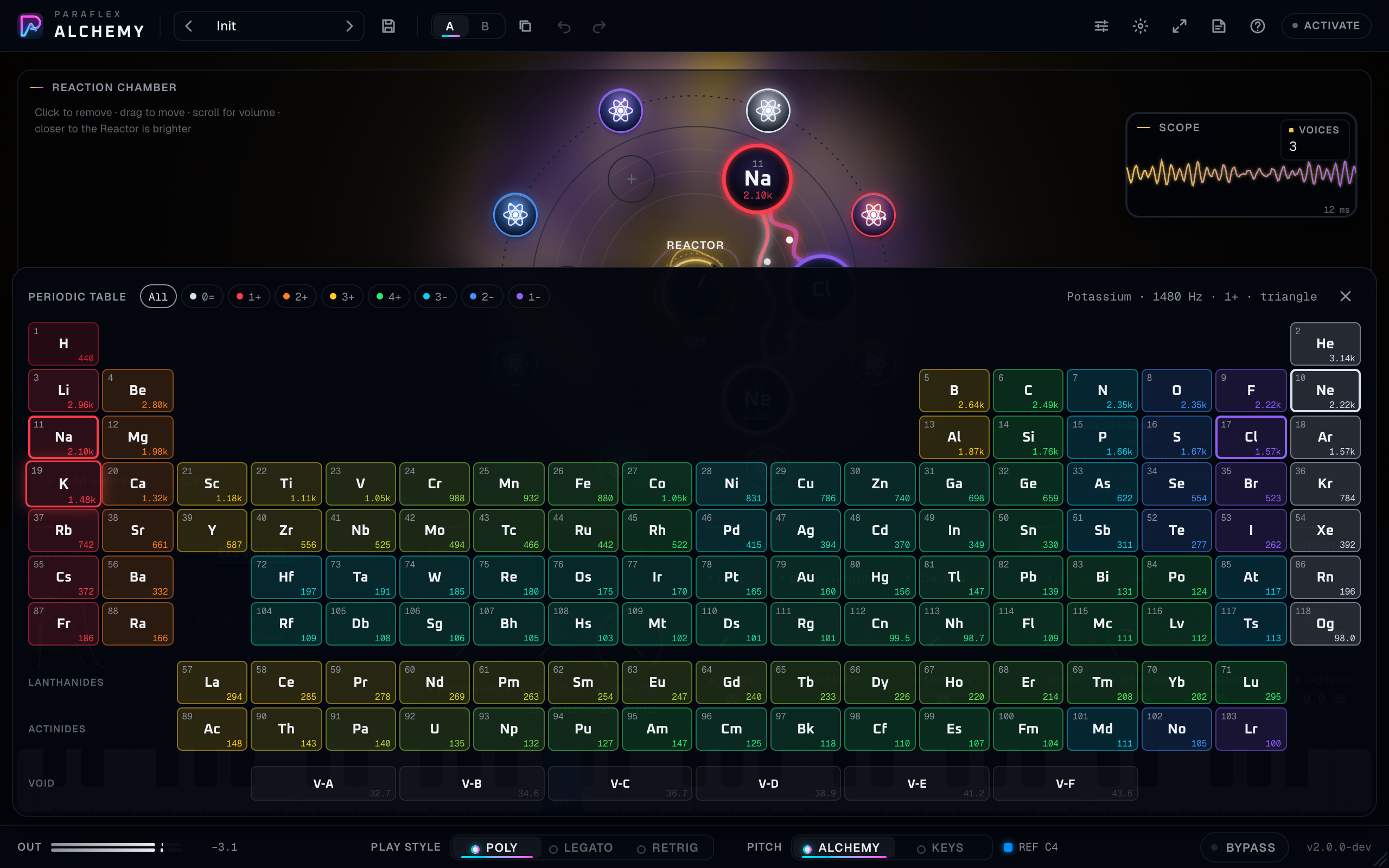Click the SCOPE waveform display
The width and height of the screenshot is (1389, 868).
(1241, 174)
